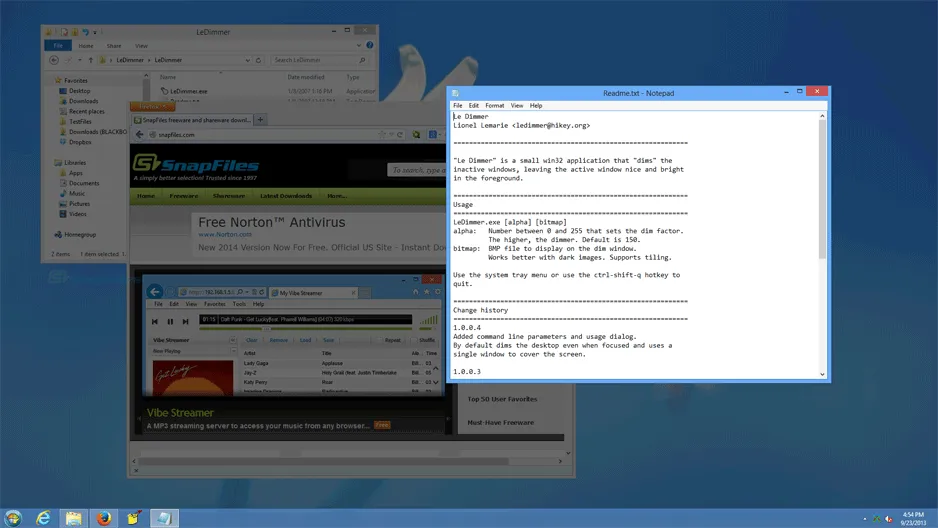938x528 pixels.
Task: Click the Firefox horizontal scrollbar
Action: (x=323, y=461)
